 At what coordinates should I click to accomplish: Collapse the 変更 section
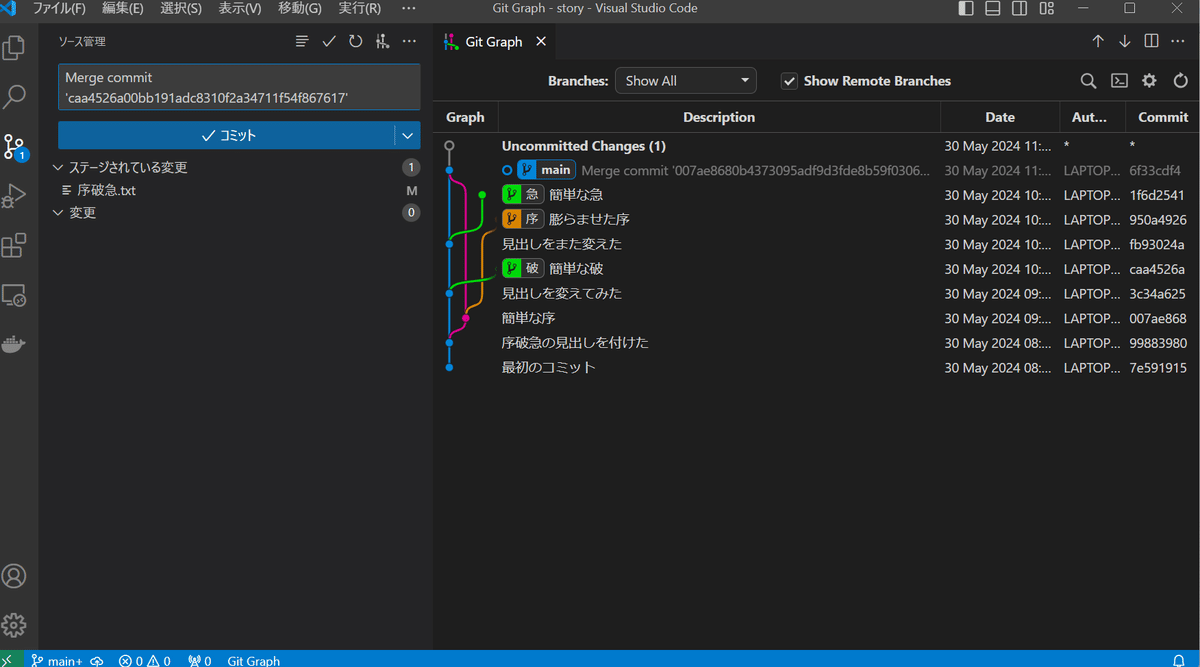pyautogui.click(x=58, y=212)
